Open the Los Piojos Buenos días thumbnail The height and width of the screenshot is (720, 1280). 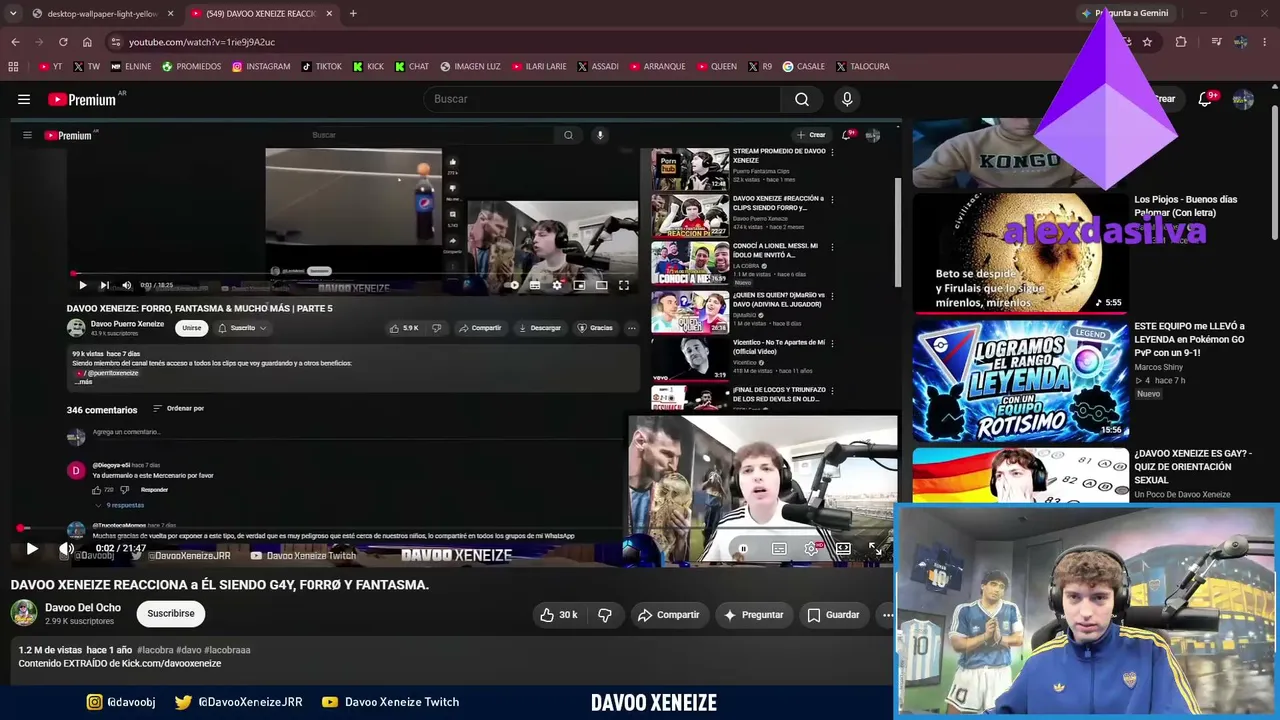pyautogui.click(x=1020, y=252)
